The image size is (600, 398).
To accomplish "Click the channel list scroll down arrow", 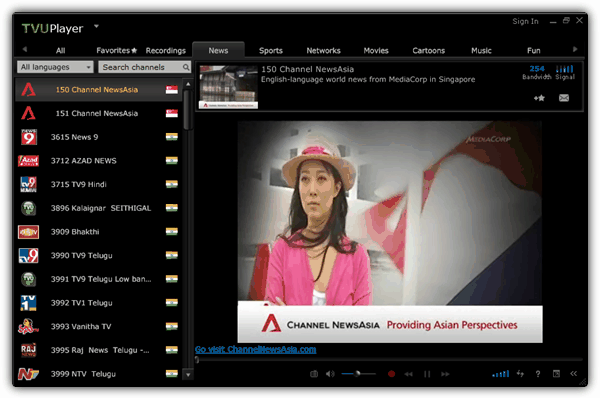I will point(188,375).
